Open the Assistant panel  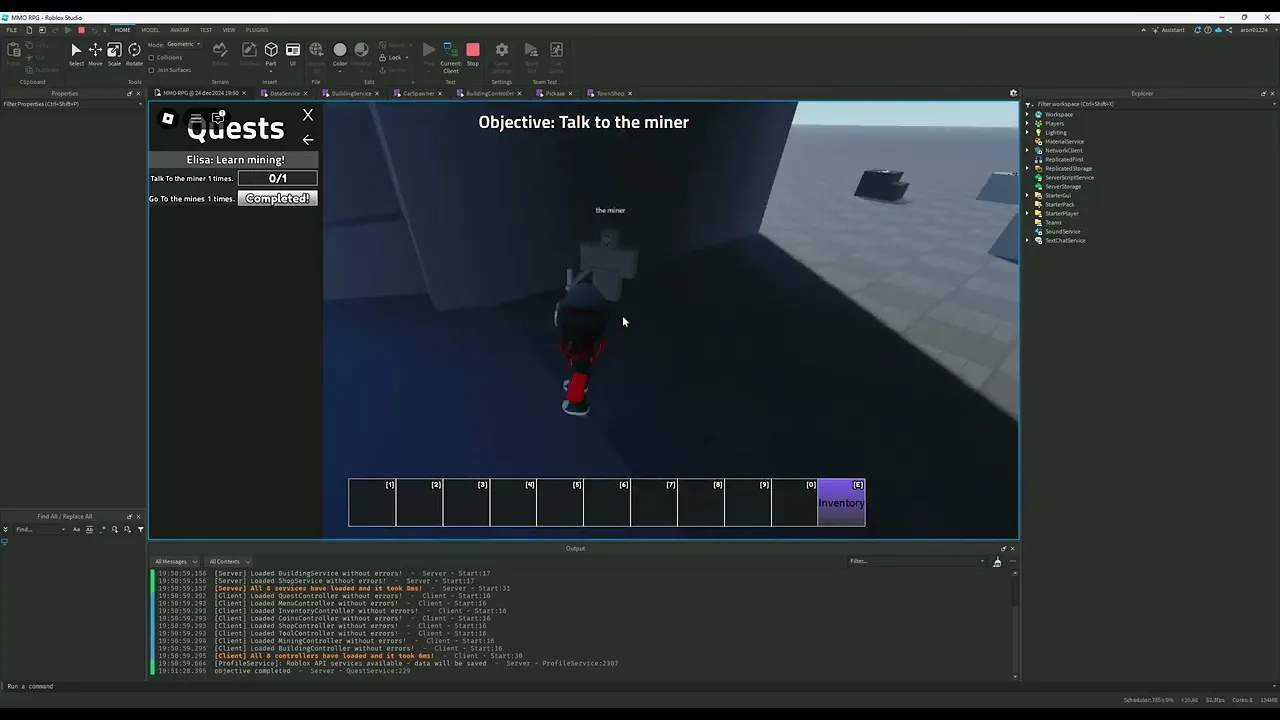pos(1167,30)
